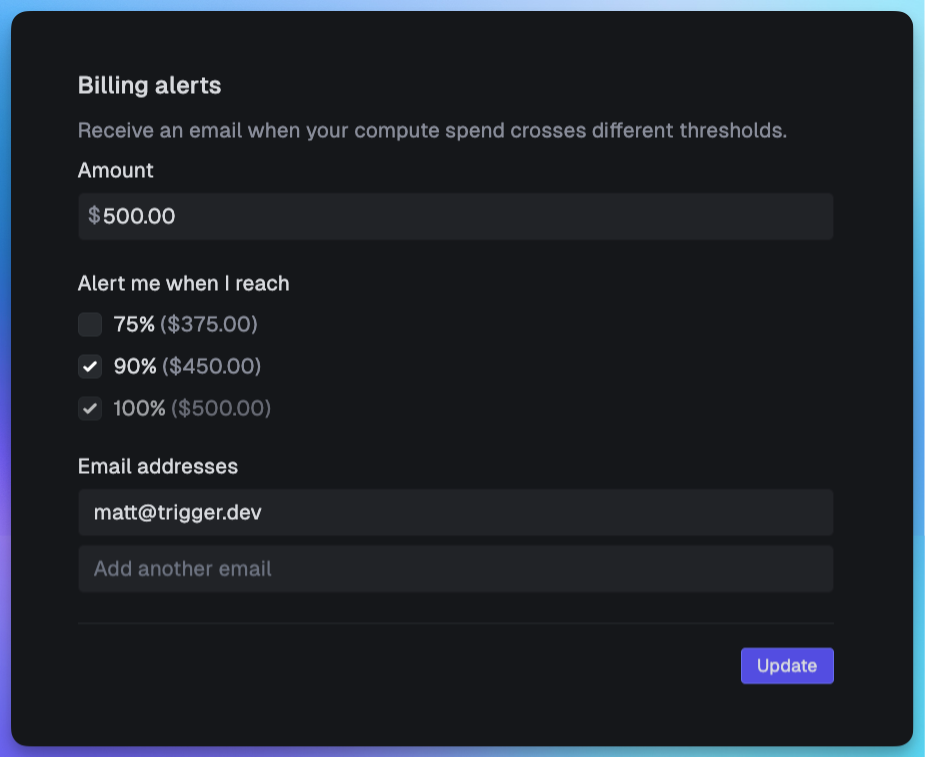The width and height of the screenshot is (925, 757).
Task: Click the 'Billing alerts' heading
Action: tap(148, 85)
